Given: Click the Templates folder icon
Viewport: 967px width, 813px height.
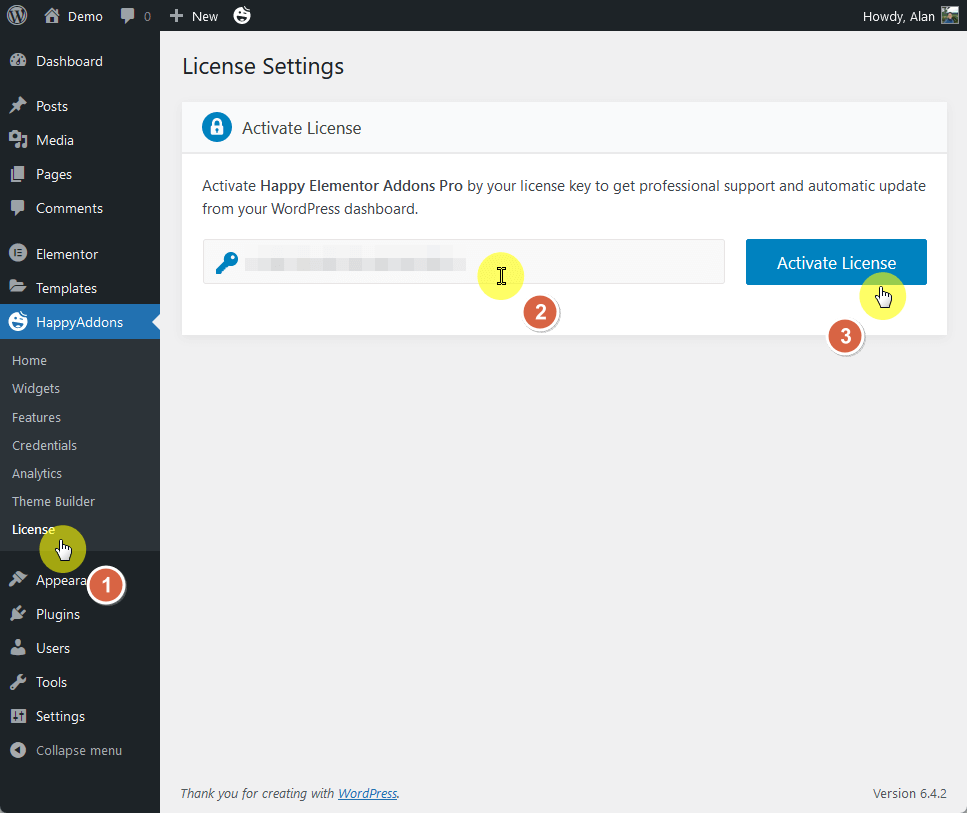Looking at the screenshot, I should 18,287.
